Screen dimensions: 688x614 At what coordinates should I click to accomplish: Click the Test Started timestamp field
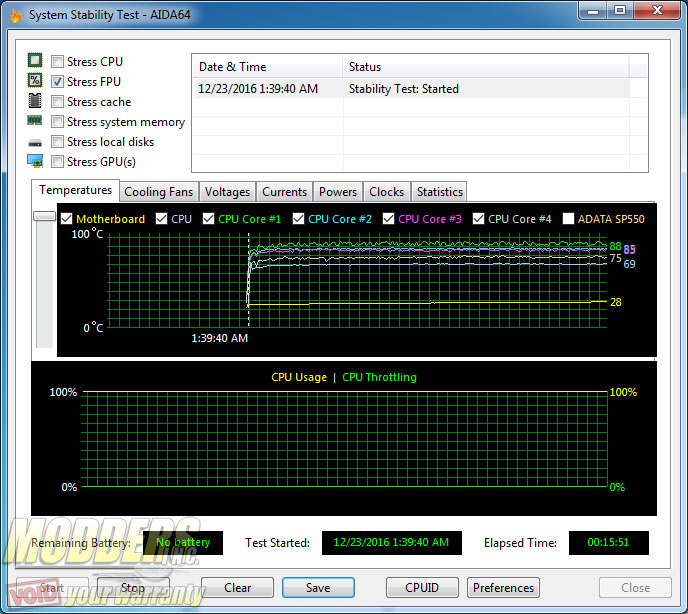click(391, 543)
